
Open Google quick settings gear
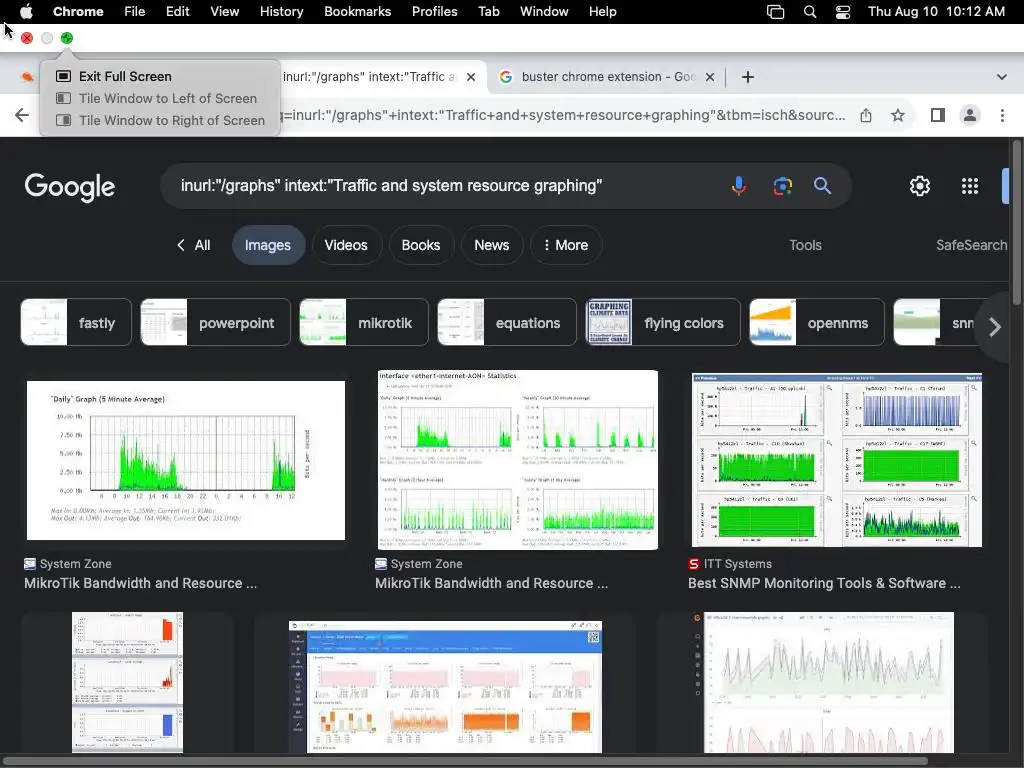pos(920,186)
